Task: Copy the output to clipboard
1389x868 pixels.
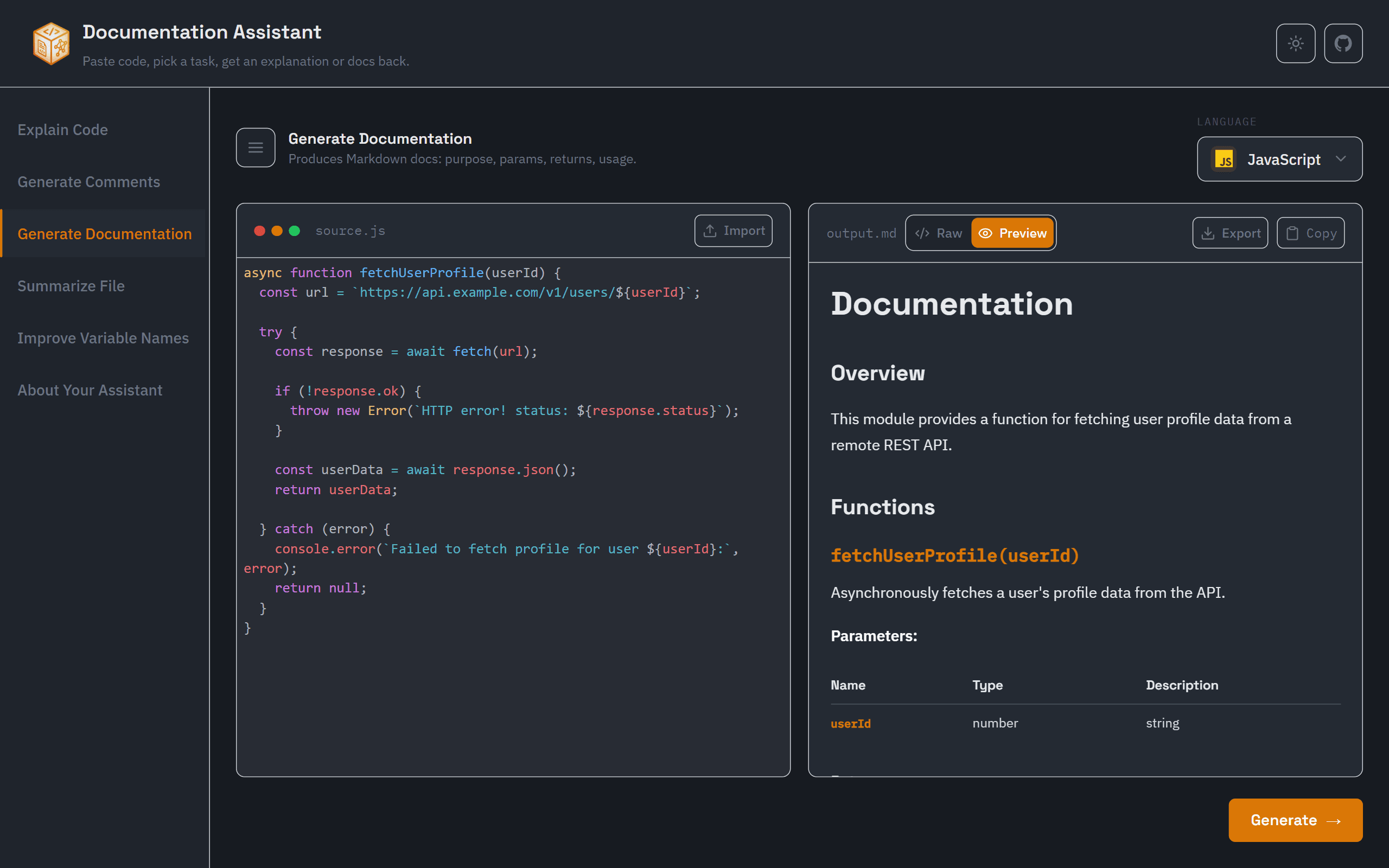Action: pyautogui.click(x=1310, y=233)
